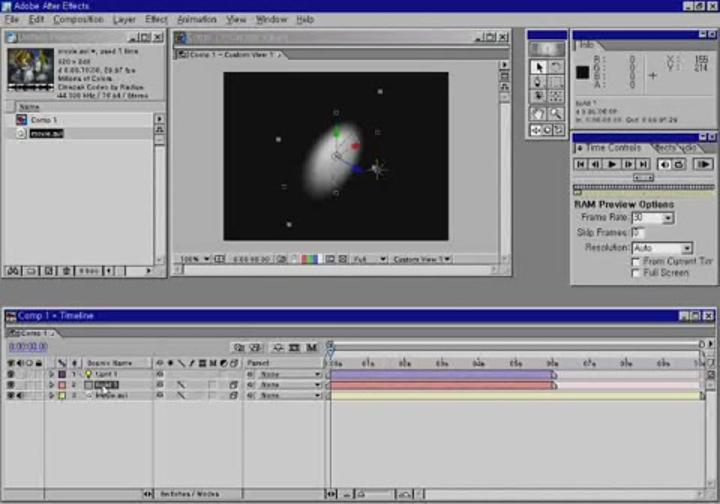Step forward one frame in Time Controls
Viewport: 720px width, 504px height.
628,164
